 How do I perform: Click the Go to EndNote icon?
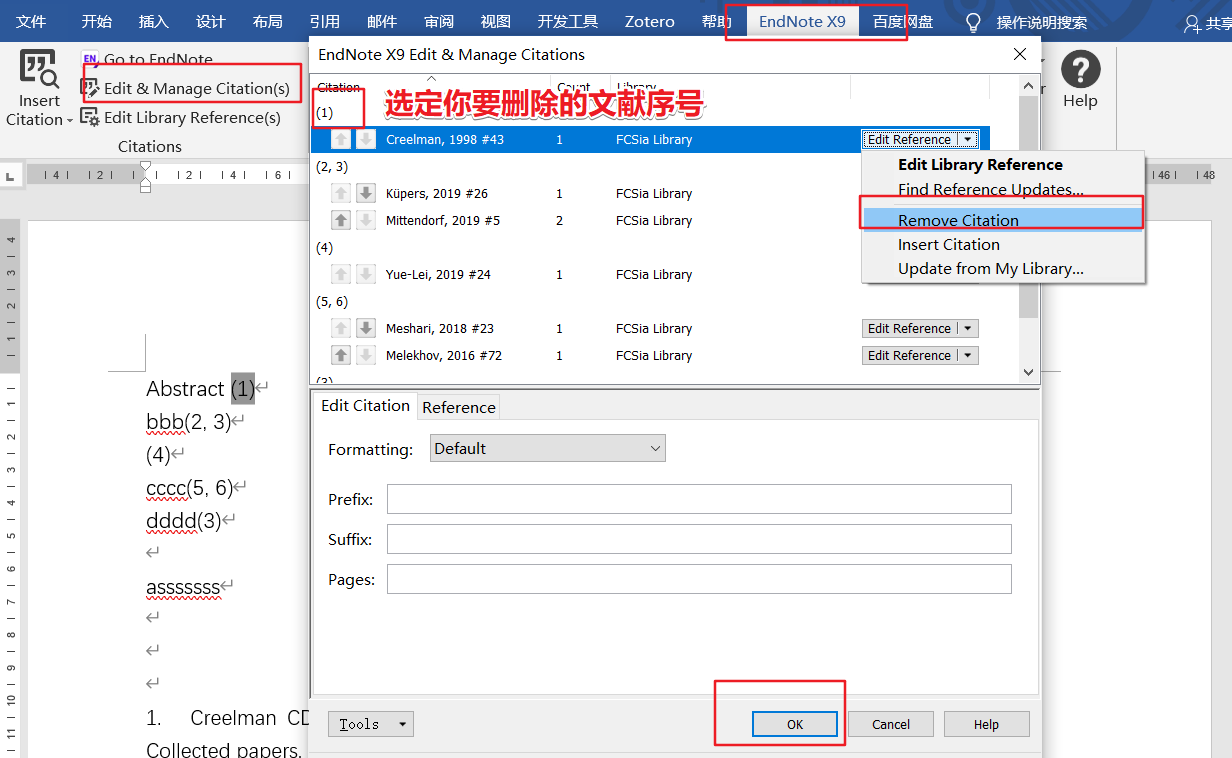pos(90,59)
